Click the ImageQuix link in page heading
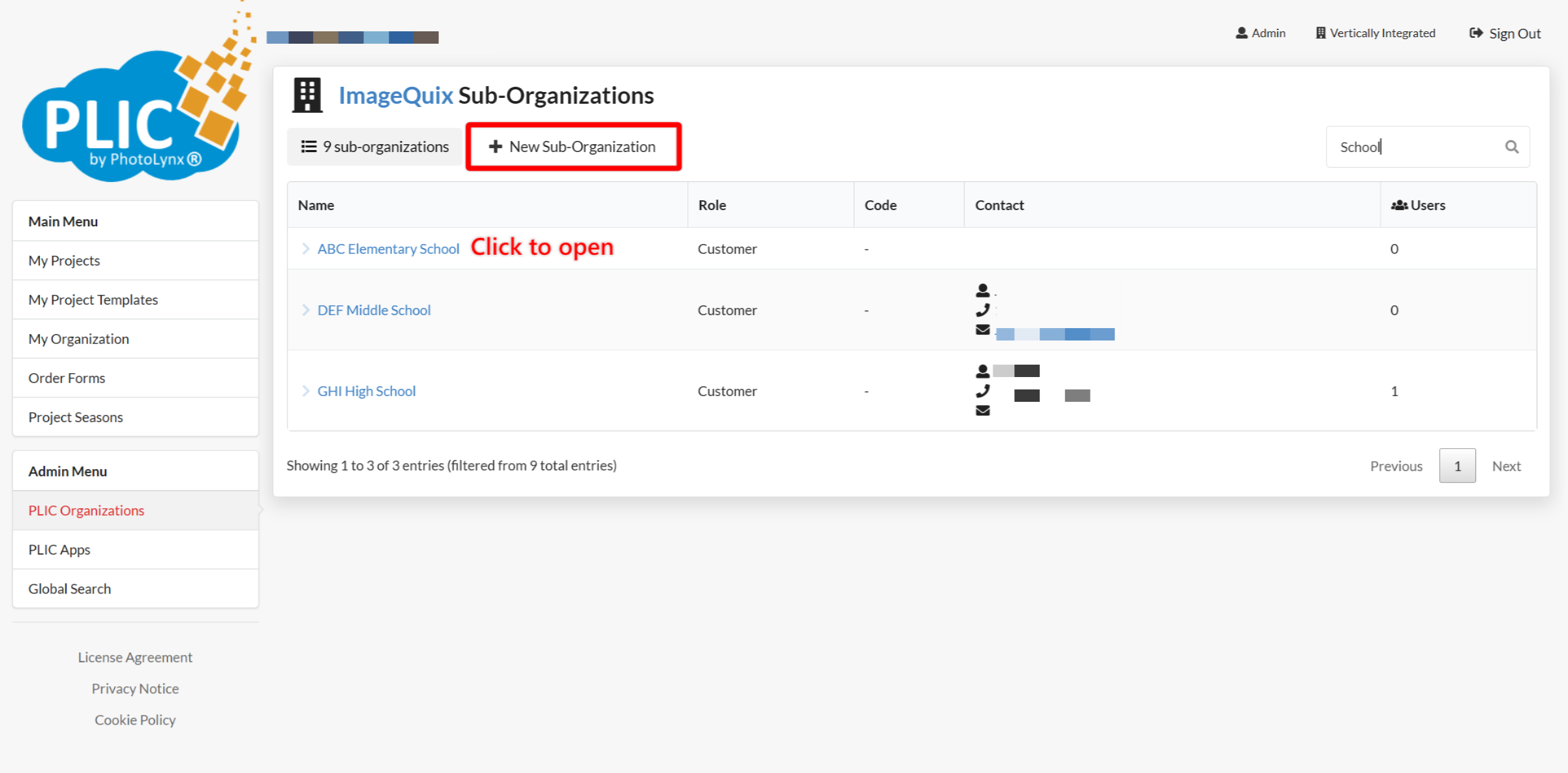The height and width of the screenshot is (773, 1568). coord(395,95)
